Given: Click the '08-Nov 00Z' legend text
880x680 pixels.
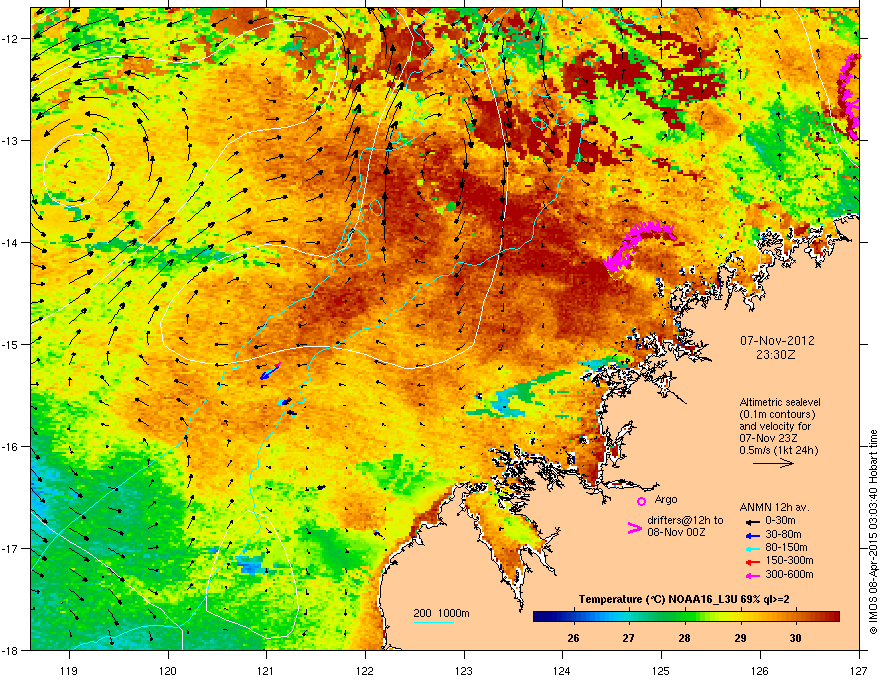Looking at the screenshot, I should click(x=676, y=532).
